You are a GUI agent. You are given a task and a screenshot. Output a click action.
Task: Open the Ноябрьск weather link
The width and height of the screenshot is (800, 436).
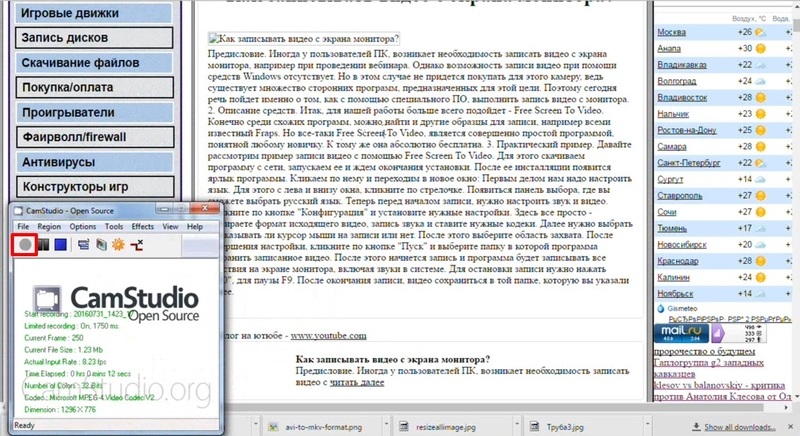pyautogui.click(x=675, y=294)
